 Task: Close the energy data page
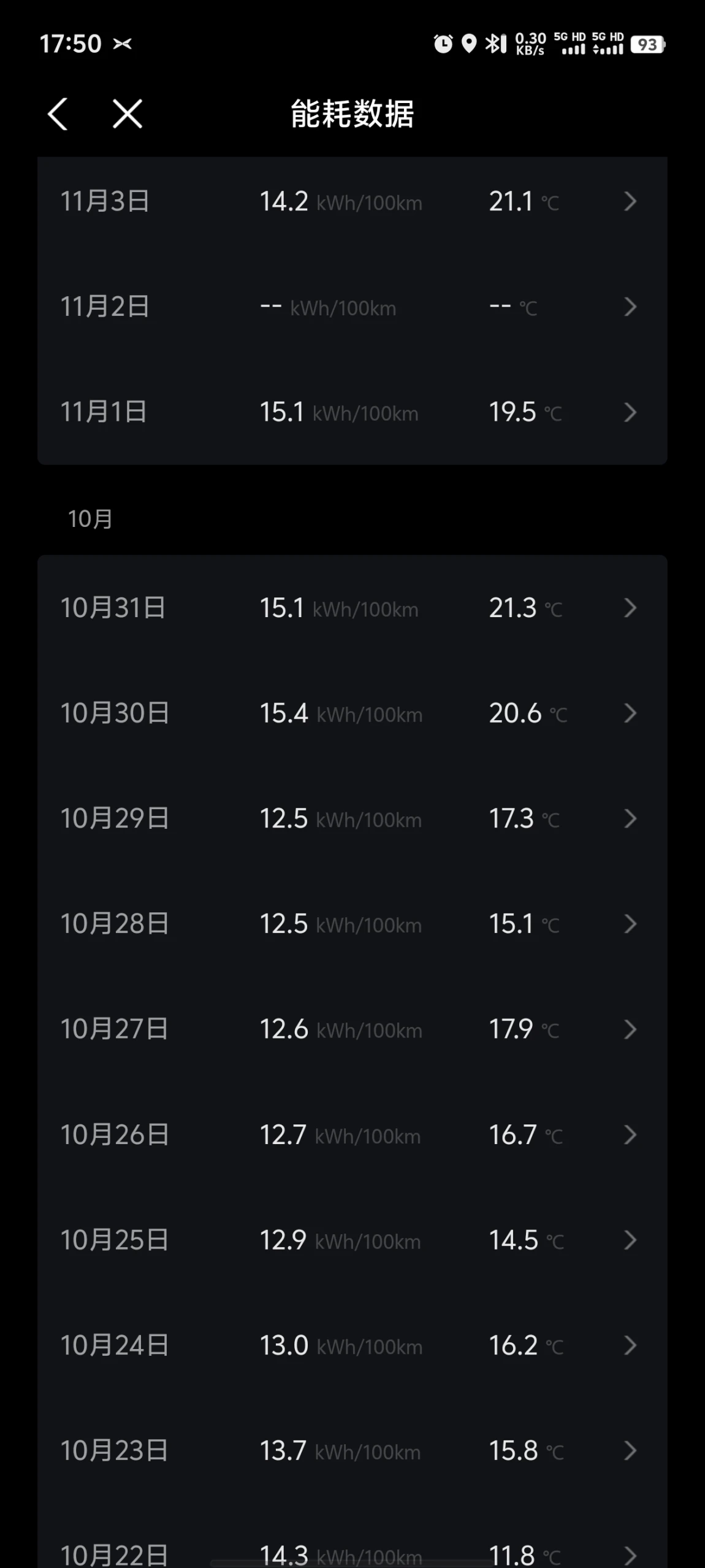(x=128, y=114)
